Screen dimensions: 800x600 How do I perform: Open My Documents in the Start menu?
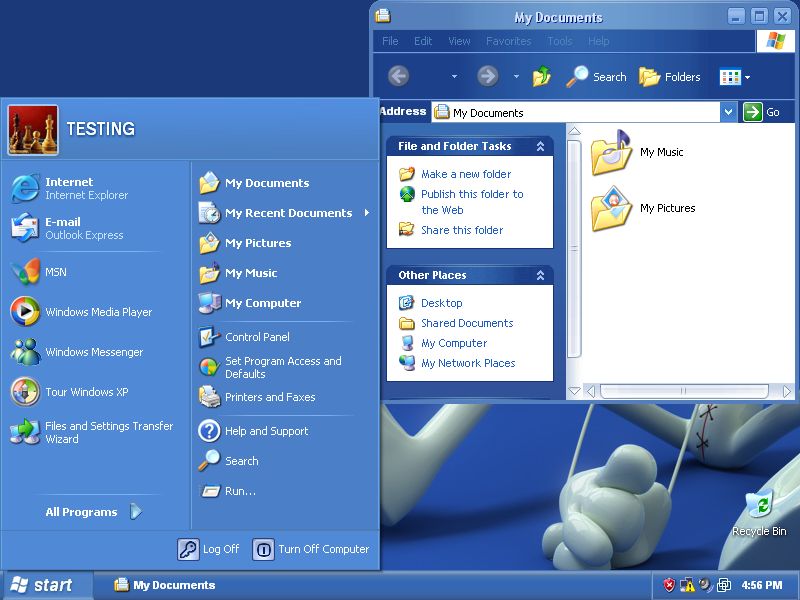pos(254,183)
